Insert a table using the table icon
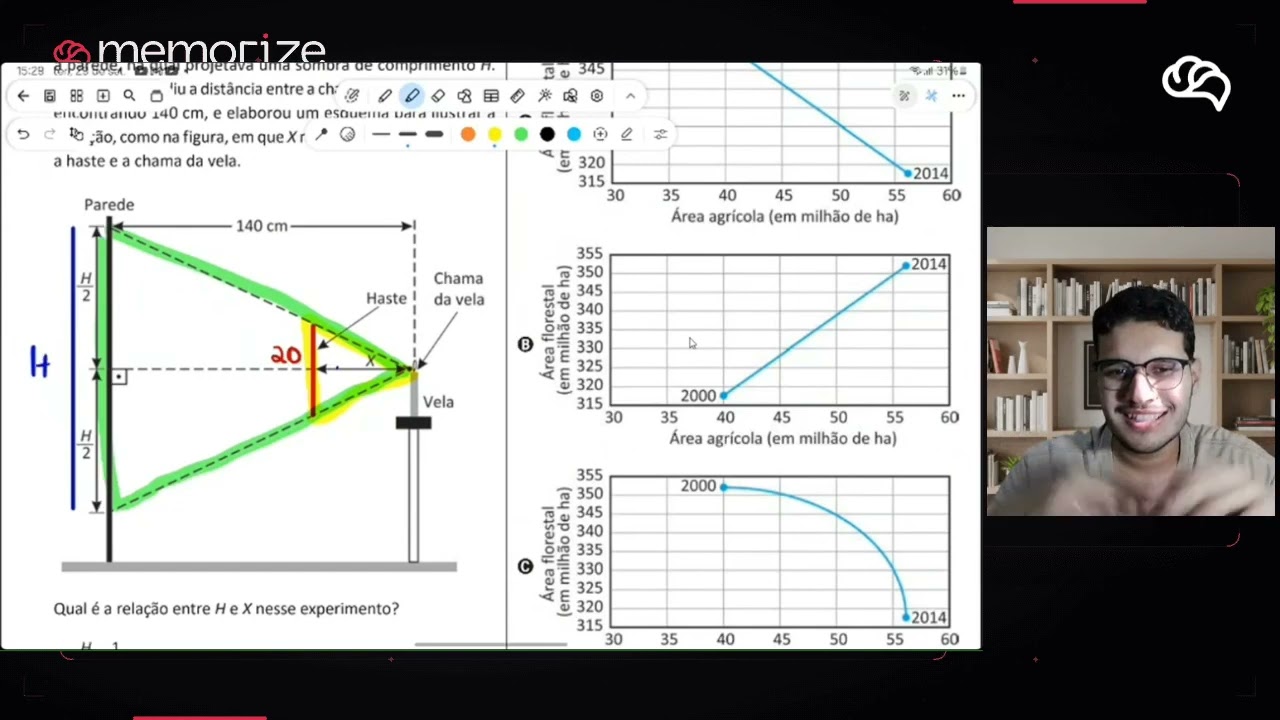1280x720 pixels. [491, 96]
